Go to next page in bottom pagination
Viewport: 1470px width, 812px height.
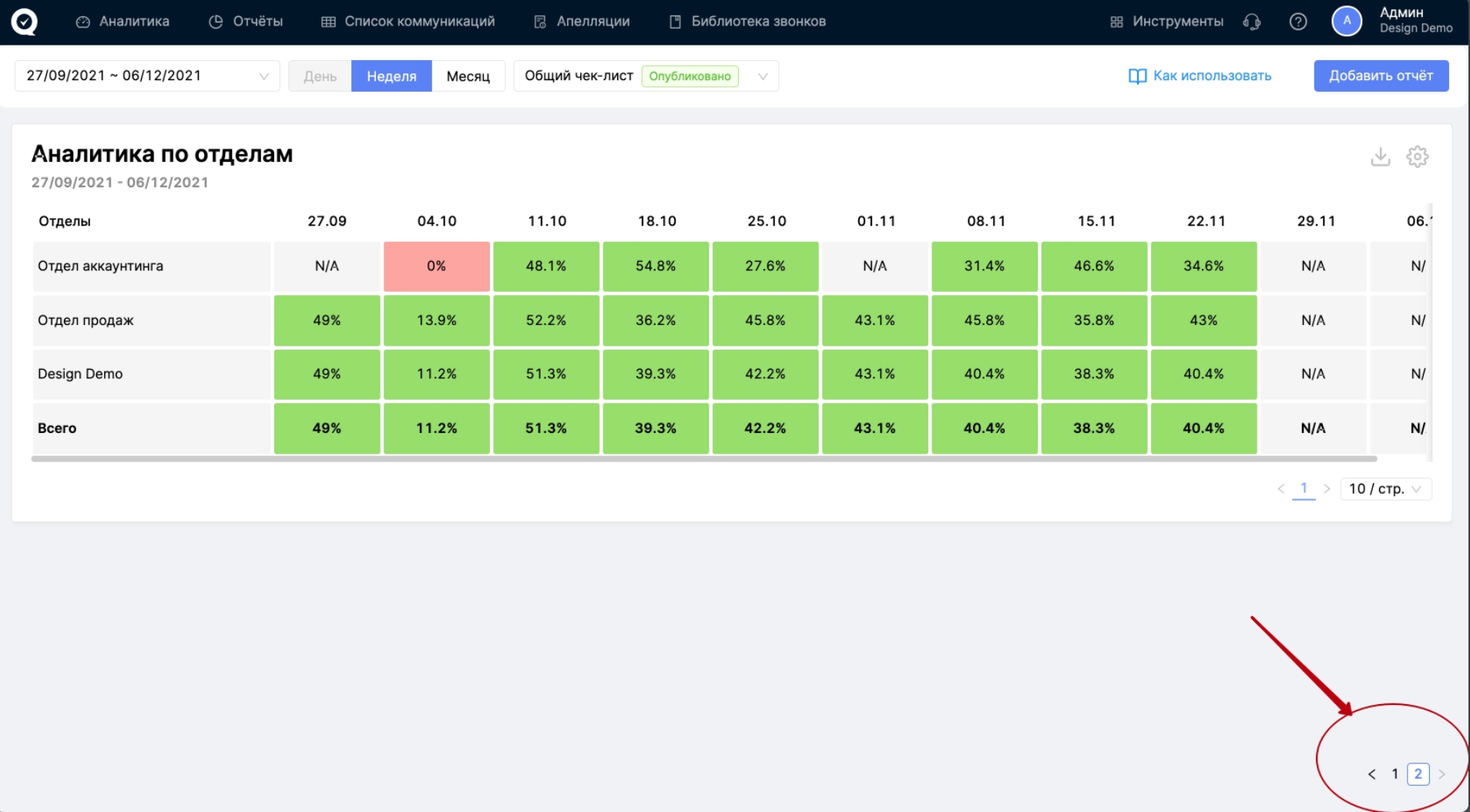point(1441,774)
